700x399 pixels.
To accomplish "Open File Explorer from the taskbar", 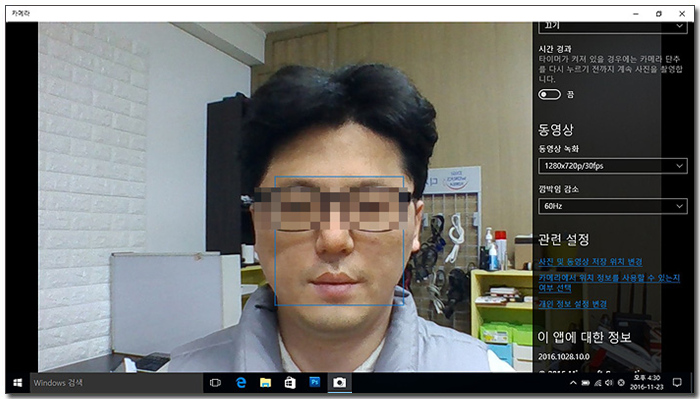I will [x=265, y=382].
